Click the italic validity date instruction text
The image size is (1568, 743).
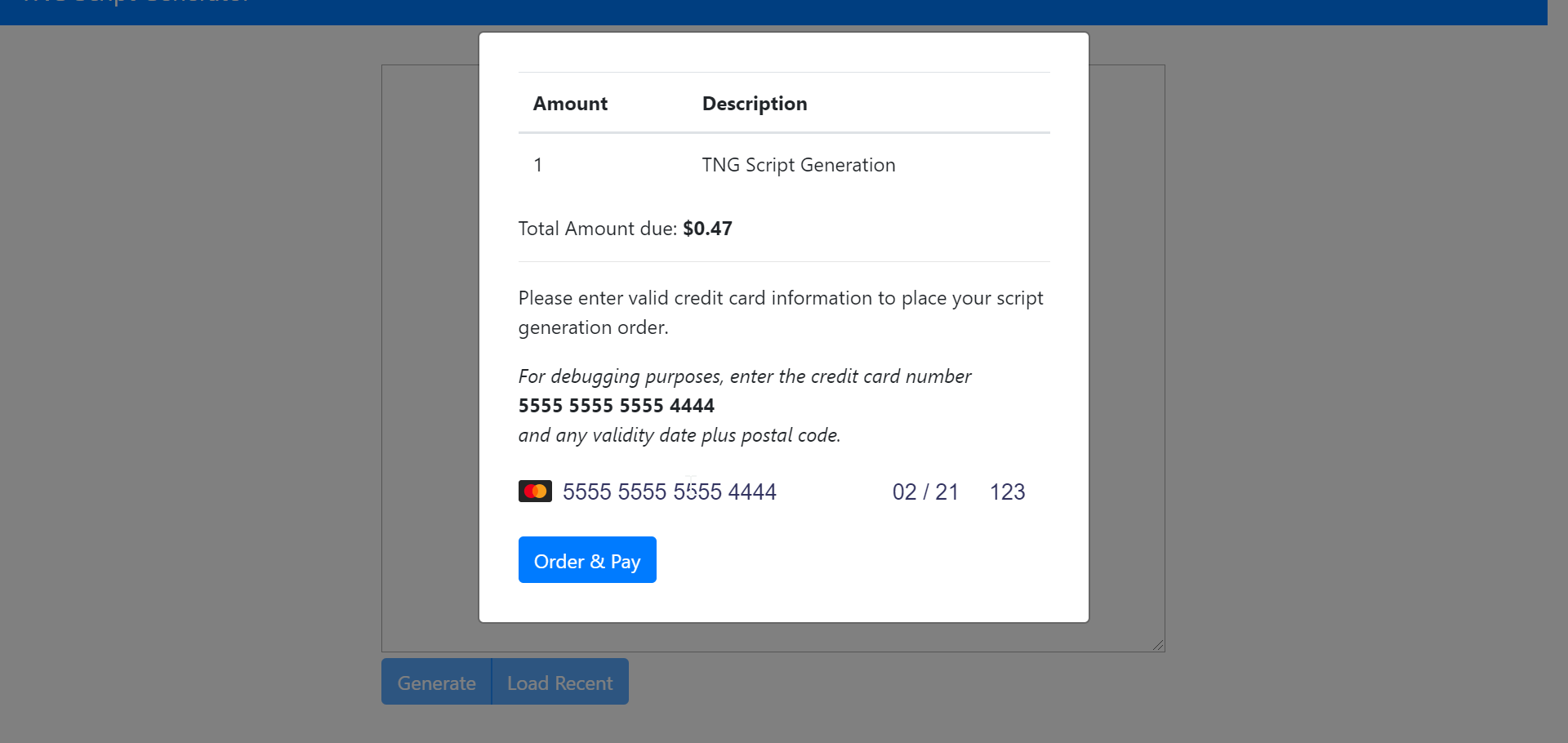679,434
